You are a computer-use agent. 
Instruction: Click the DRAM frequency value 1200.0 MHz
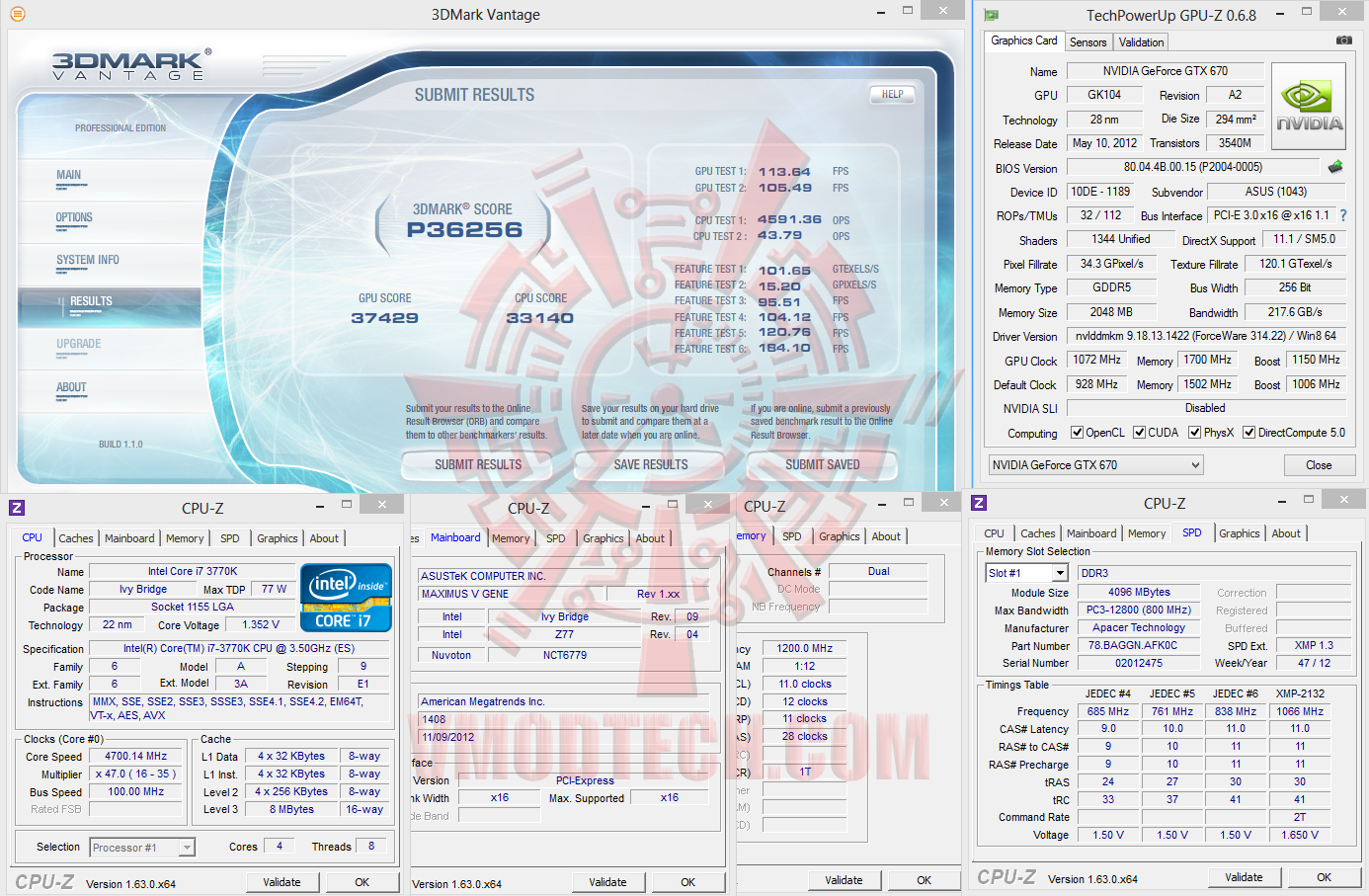coord(805,649)
